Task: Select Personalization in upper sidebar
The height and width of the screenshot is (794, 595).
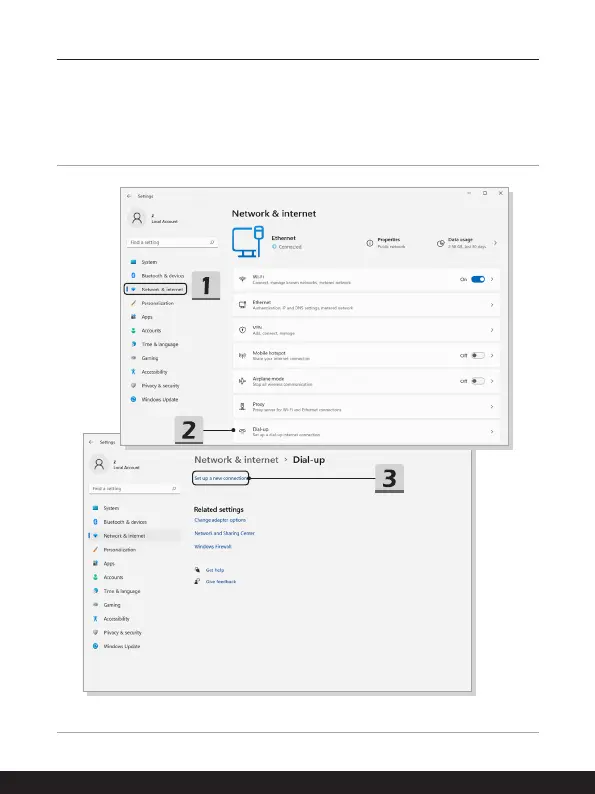Action: point(157,303)
